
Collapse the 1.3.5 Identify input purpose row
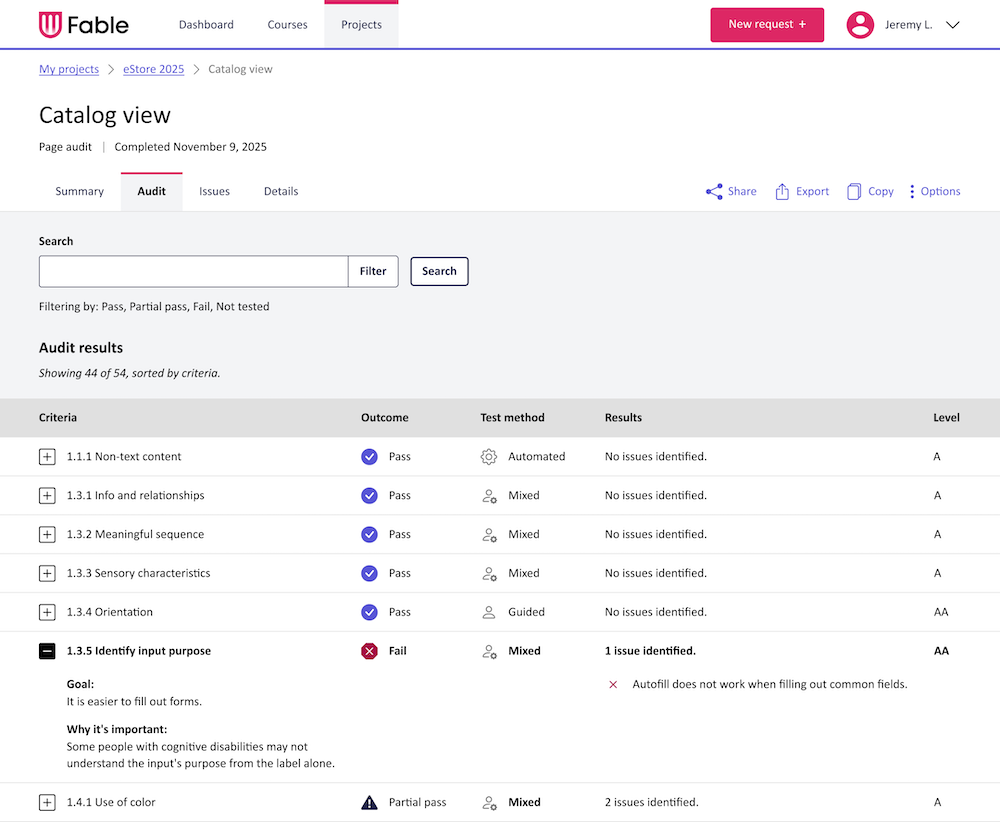(x=47, y=650)
